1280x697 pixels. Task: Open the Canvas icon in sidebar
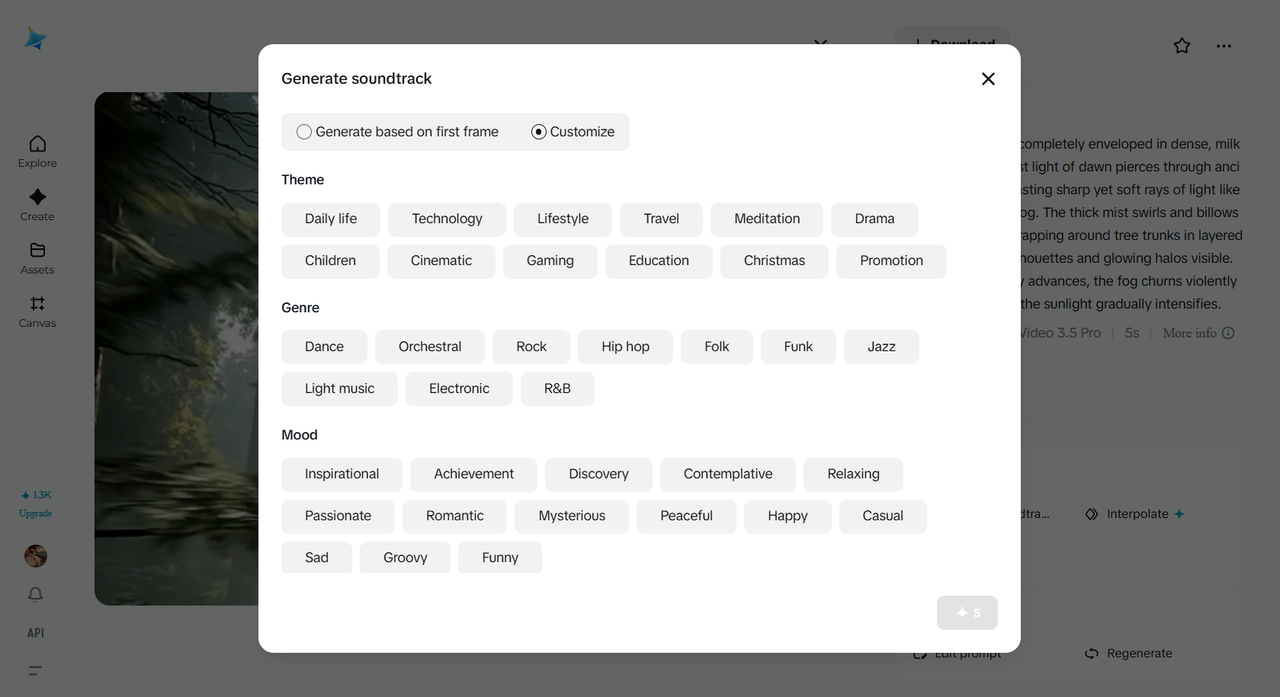37,310
